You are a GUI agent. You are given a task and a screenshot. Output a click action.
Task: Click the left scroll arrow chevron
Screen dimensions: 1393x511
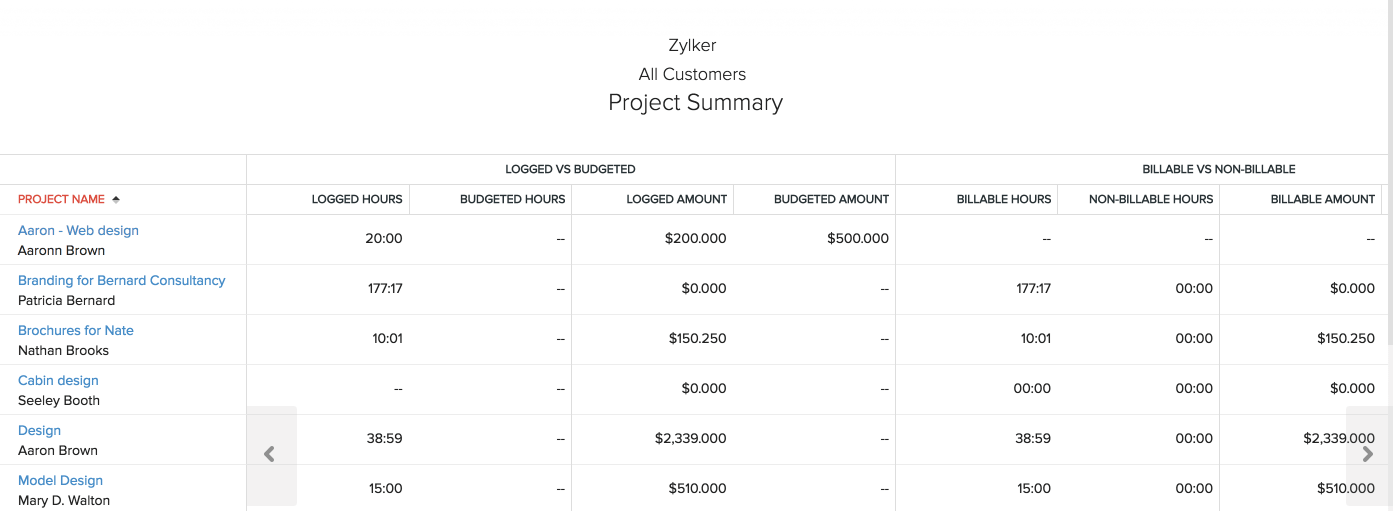click(269, 454)
